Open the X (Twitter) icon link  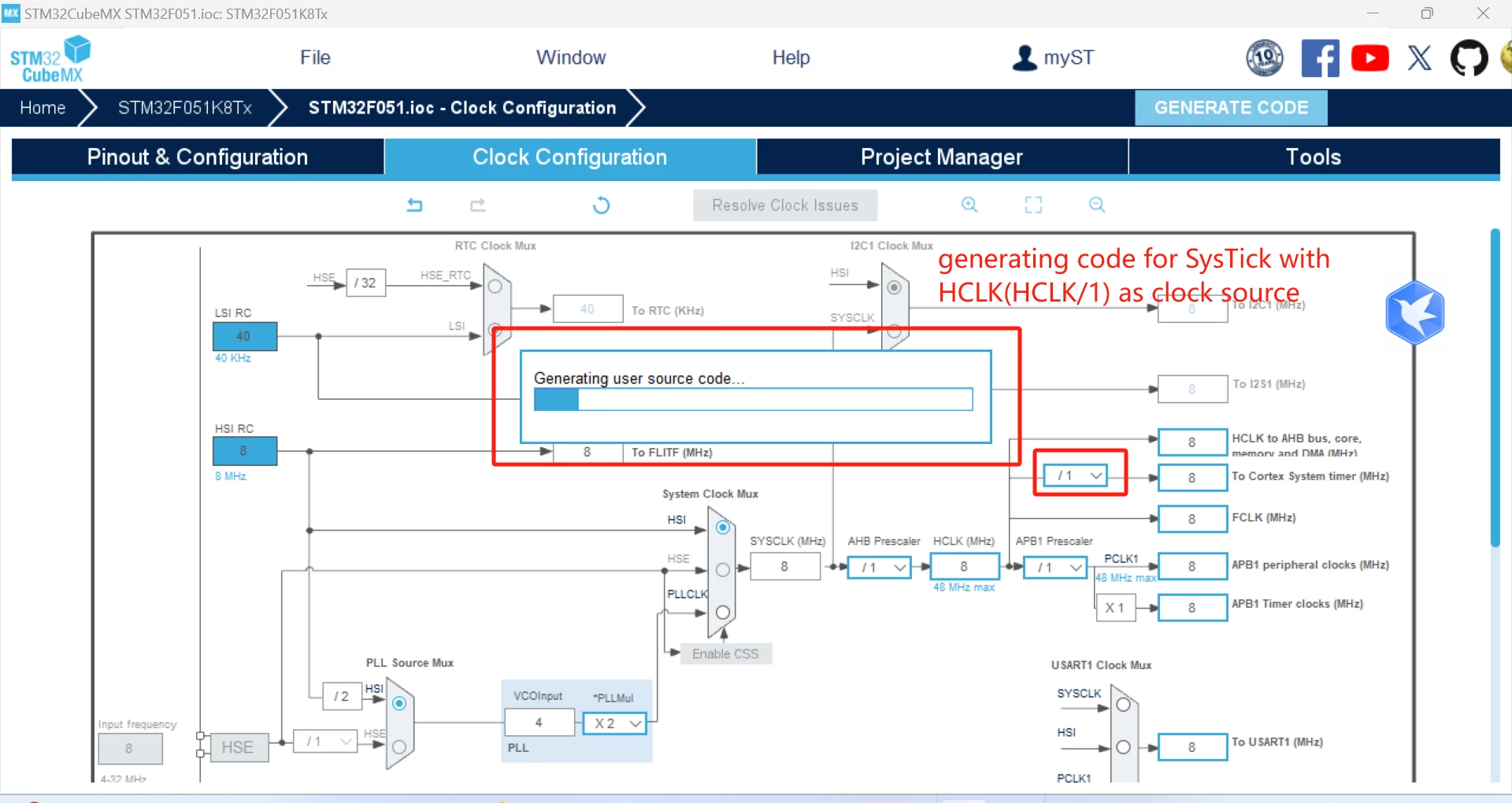pyautogui.click(x=1420, y=58)
